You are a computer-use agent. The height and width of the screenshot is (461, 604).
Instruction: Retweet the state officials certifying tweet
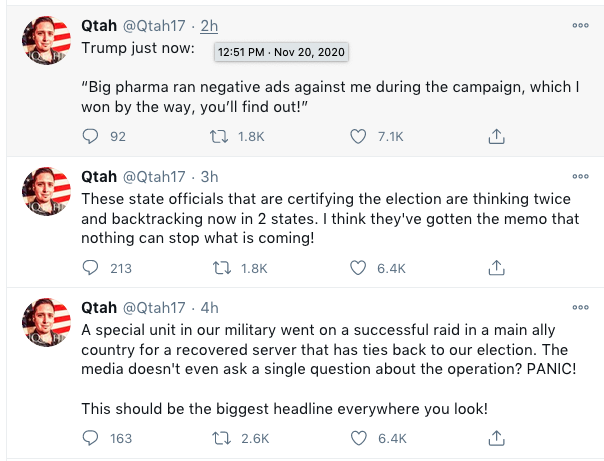224,267
